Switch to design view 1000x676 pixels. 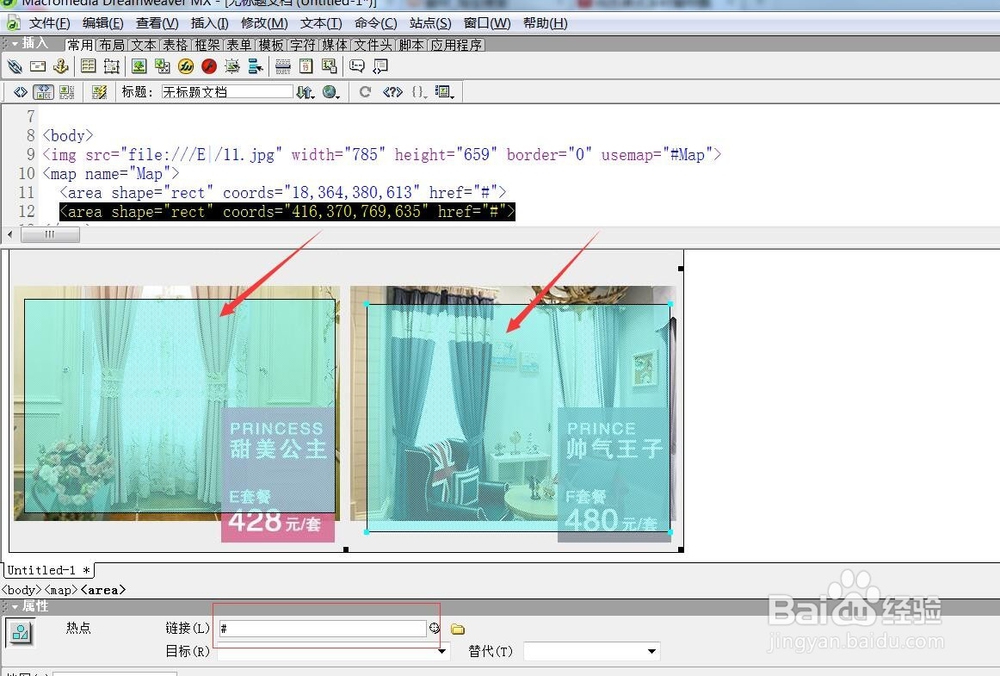pos(66,92)
